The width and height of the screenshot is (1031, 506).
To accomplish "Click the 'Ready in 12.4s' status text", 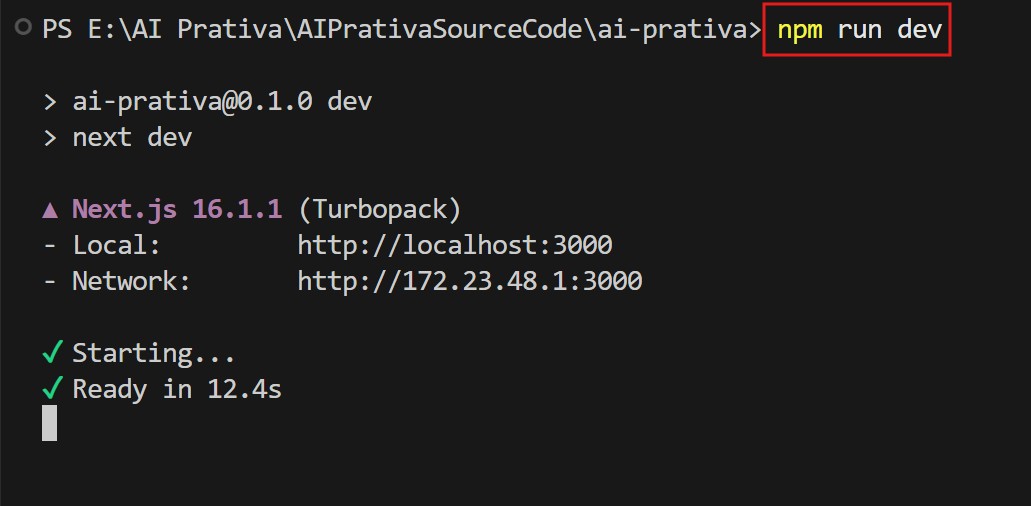I will (177, 389).
